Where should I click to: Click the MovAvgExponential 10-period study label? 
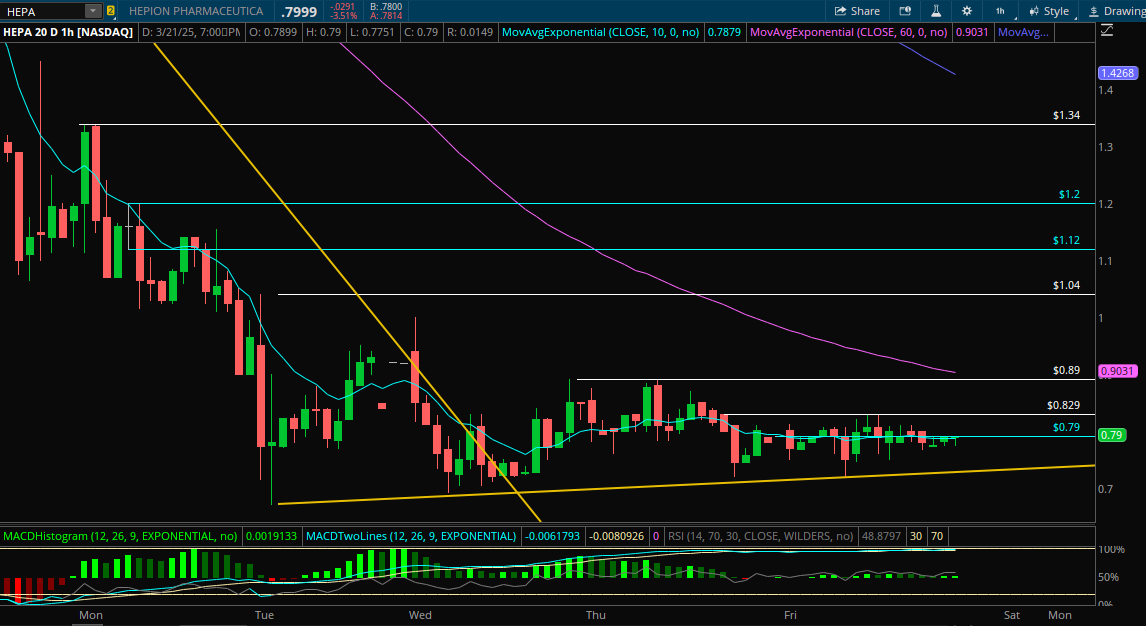click(601, 32)
